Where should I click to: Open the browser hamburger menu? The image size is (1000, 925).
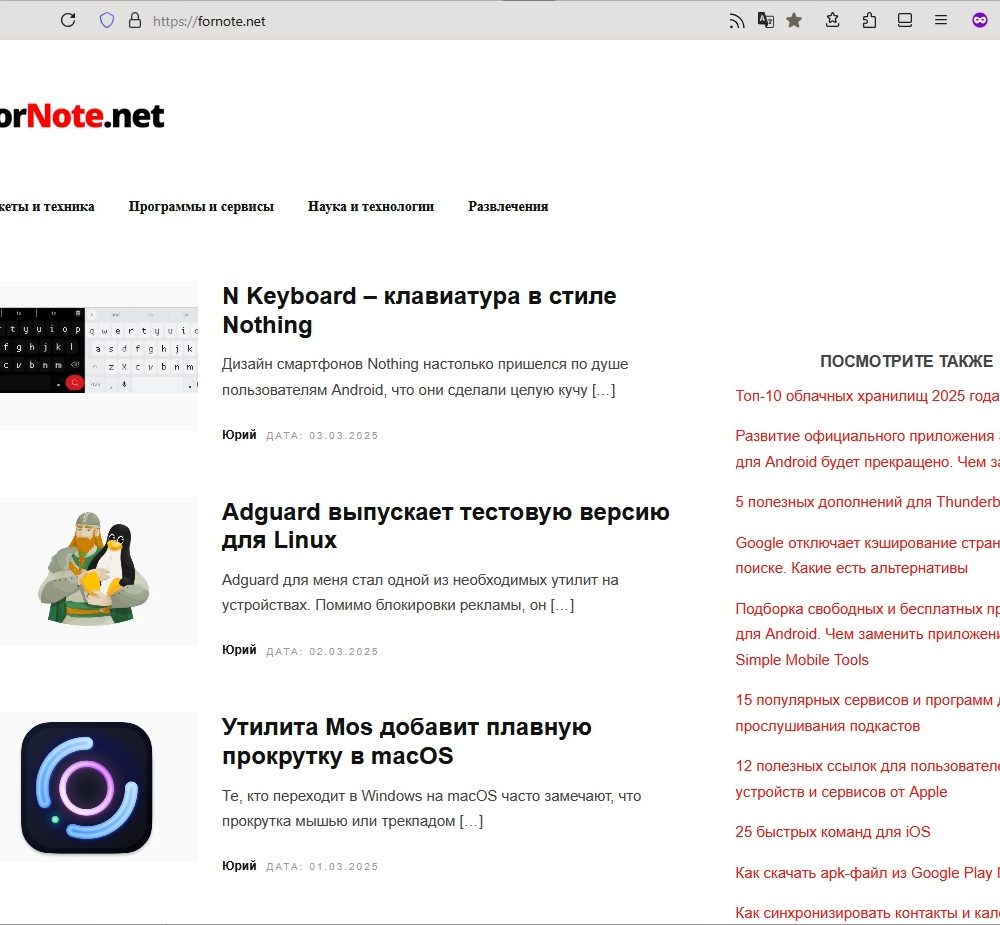[941, 20]
